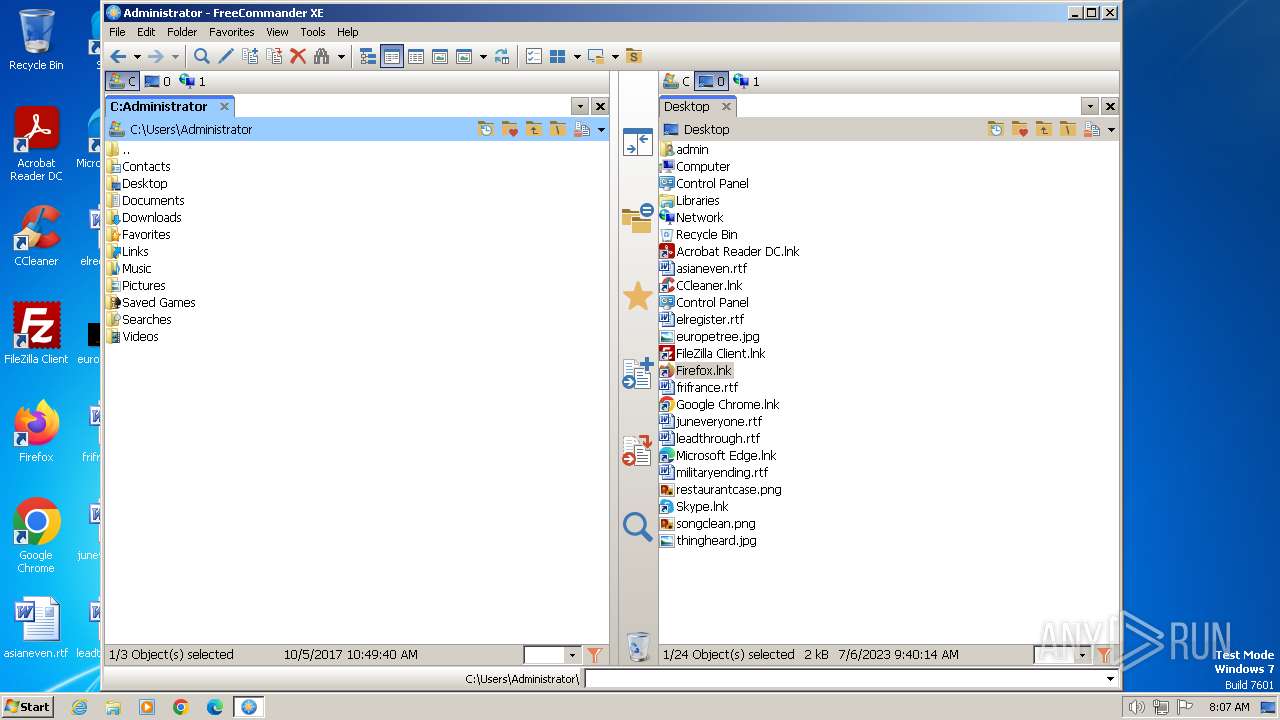Image resolution: width=1280 pixels, height=720 pixels.
Task: Select drive C in left panel drive bar
Action: coord(123,81)
